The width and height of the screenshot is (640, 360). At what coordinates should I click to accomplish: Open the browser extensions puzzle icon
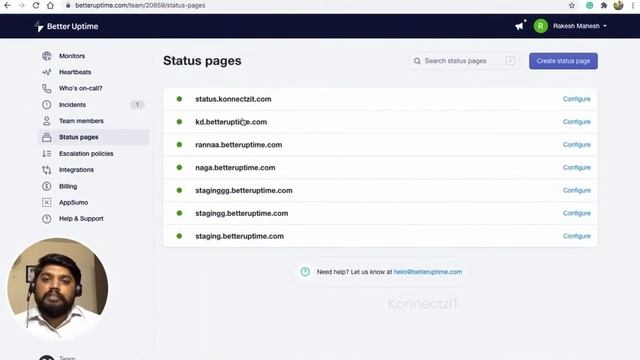click(x=604, y=5)
